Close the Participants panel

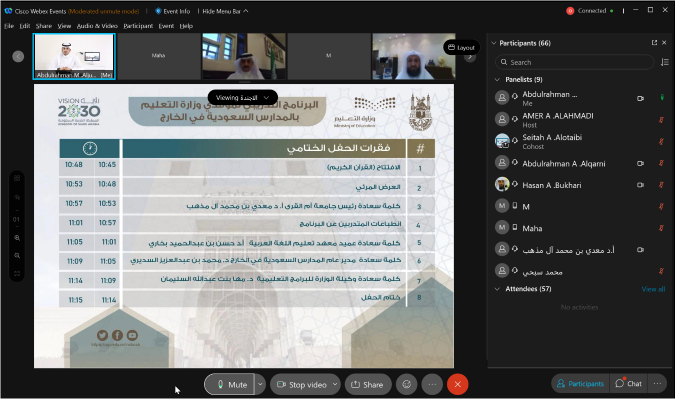coord(664,43)
